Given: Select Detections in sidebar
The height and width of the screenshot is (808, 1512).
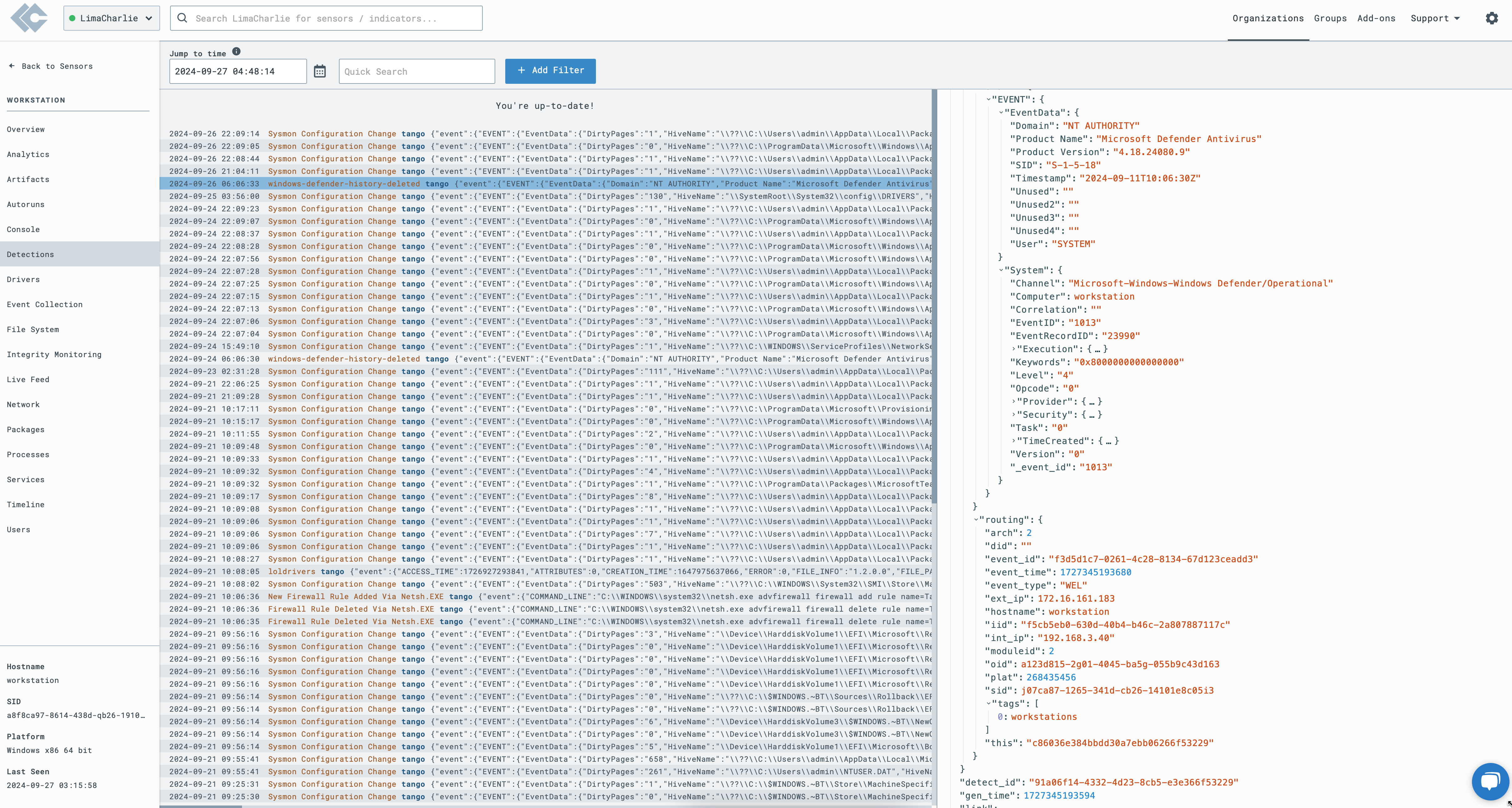Looking at the screenshot, I should pyautogui.click(x=80, y=254).
